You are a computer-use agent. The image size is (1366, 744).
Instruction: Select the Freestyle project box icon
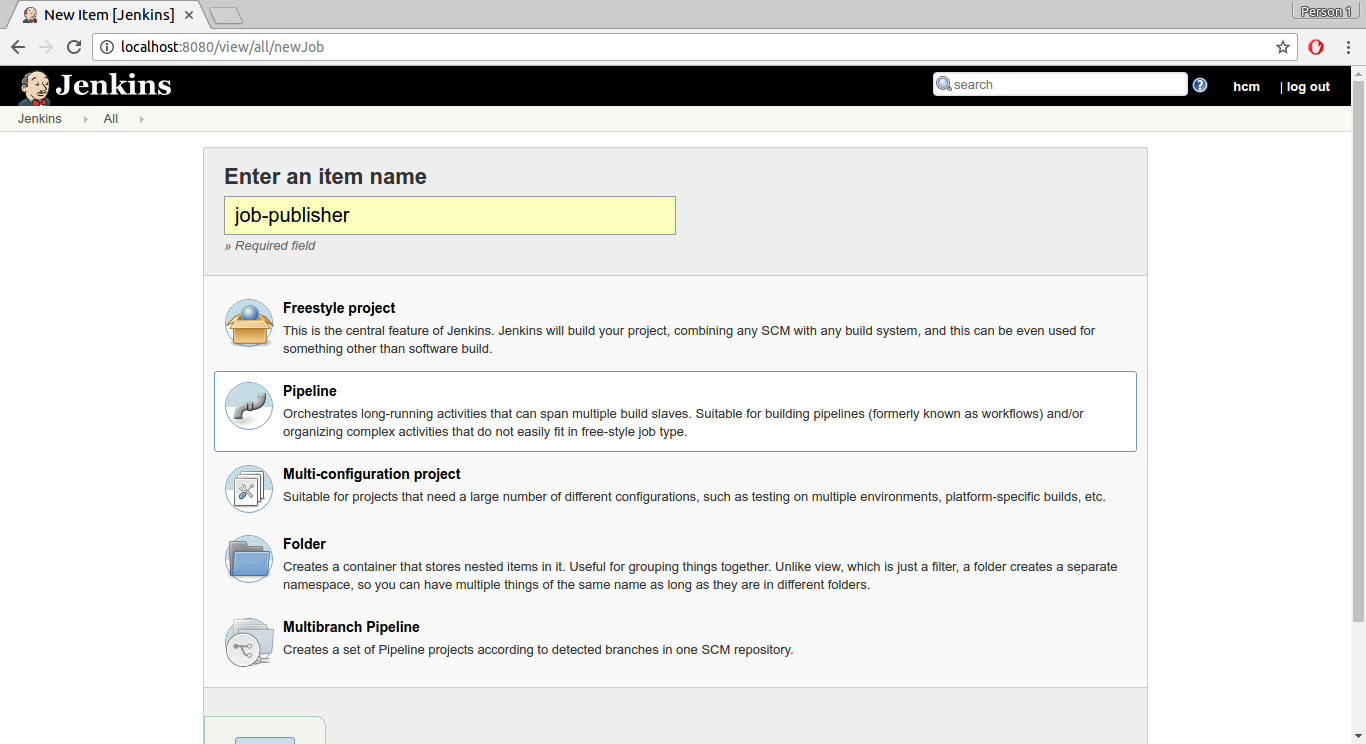(249, 323)
